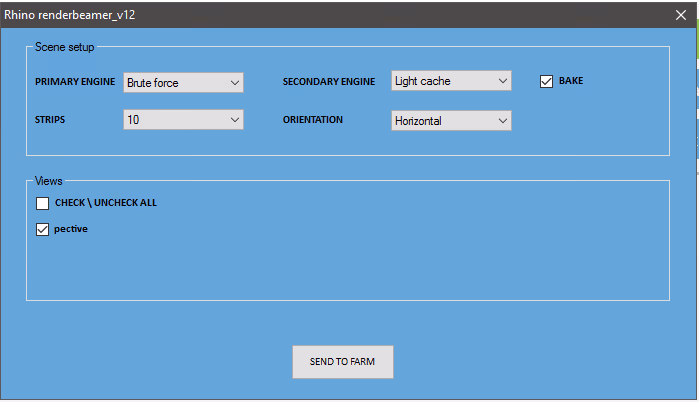Image resolution: width=699 pixels, height=402 pixels.
Task: Click the STRIPS label
Action: point(50,120)
